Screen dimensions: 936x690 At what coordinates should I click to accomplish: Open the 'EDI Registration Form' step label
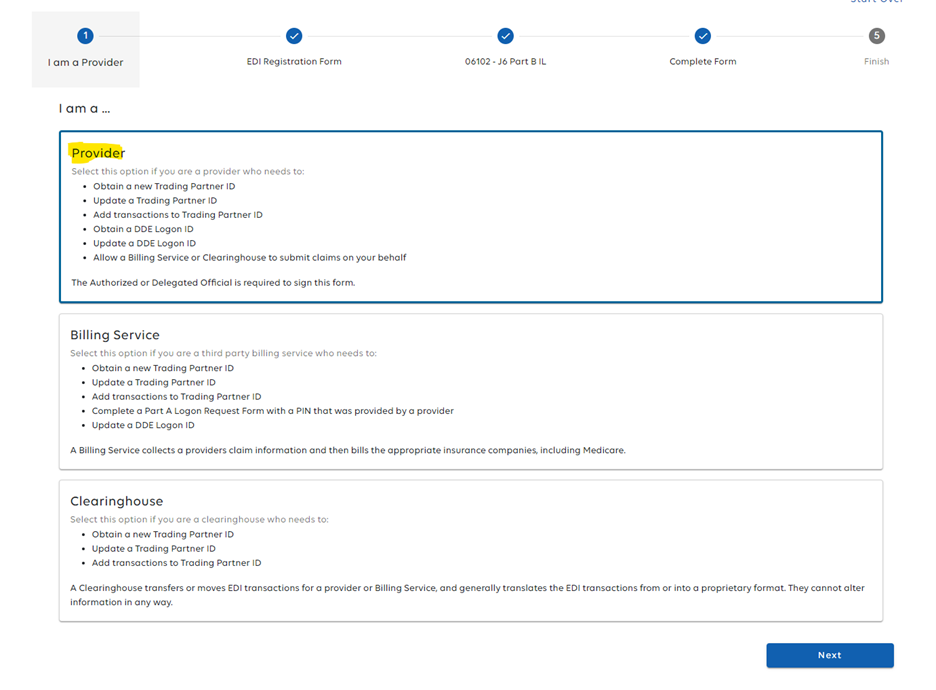294,62
